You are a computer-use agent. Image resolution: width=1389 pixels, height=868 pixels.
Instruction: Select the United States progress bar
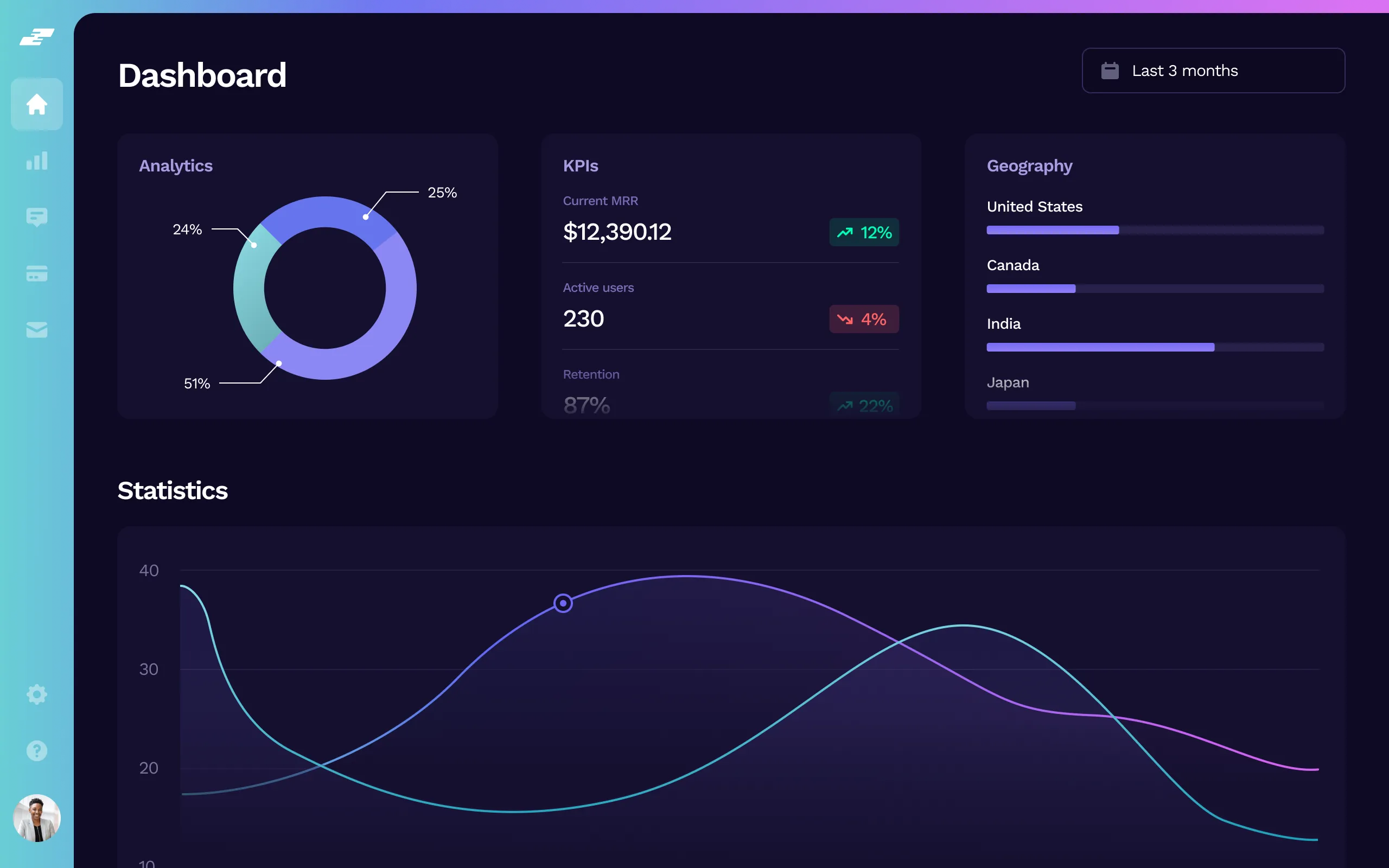tap(1155, 230)
